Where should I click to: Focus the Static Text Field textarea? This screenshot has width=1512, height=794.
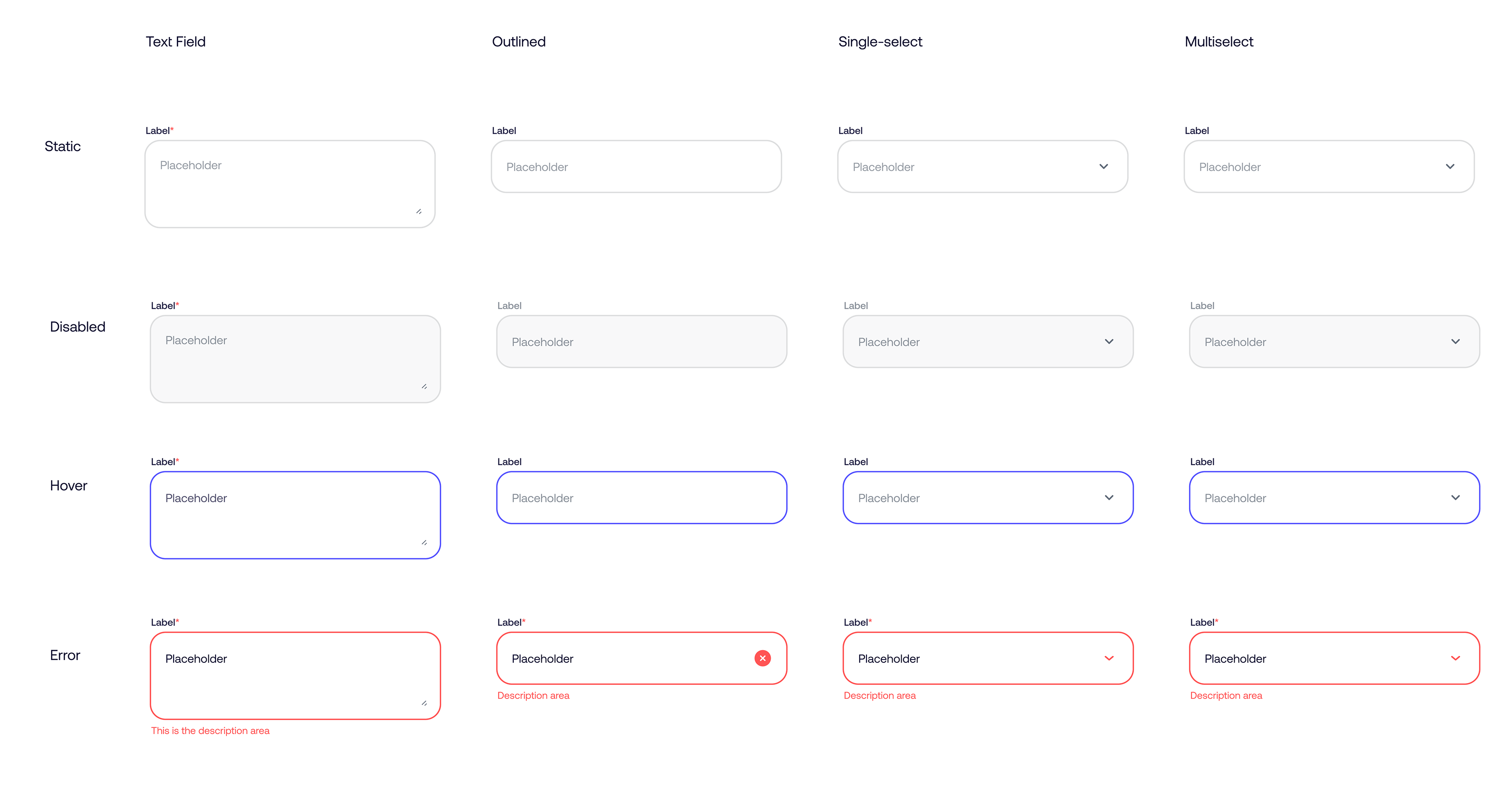click(x=290, y=184)
